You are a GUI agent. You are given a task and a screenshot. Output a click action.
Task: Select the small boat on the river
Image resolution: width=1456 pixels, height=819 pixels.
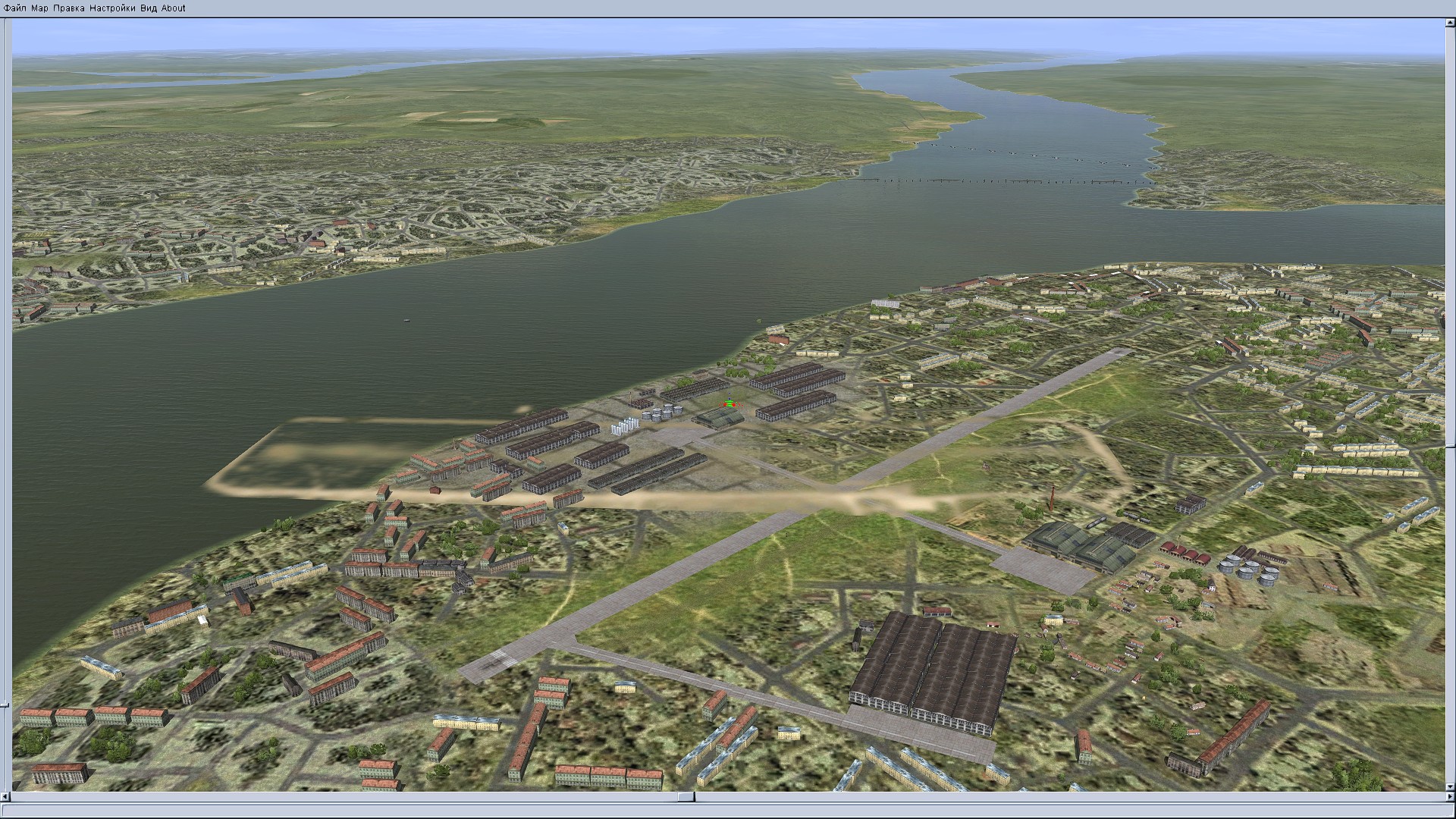coord(406,319)
